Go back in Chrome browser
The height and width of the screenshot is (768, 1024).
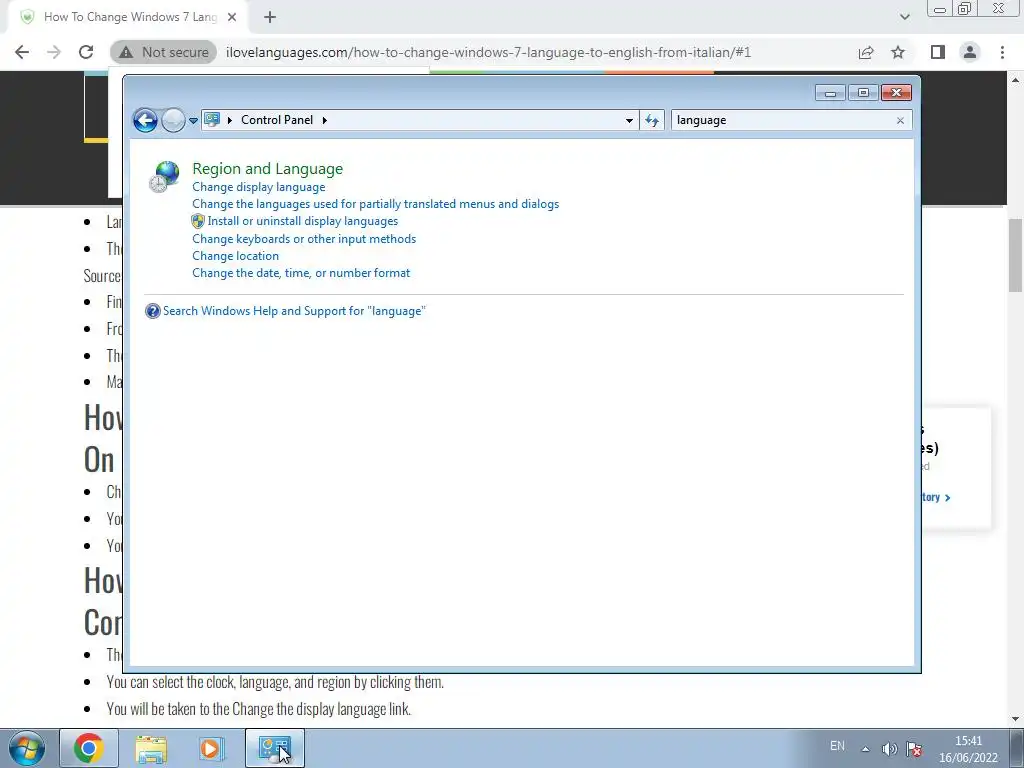pos(22,52)
